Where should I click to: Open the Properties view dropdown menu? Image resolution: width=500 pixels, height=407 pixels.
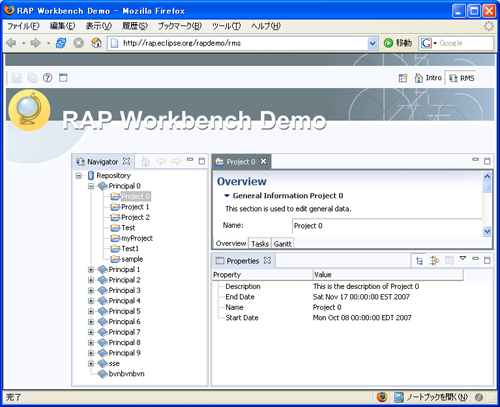(463, 258)
